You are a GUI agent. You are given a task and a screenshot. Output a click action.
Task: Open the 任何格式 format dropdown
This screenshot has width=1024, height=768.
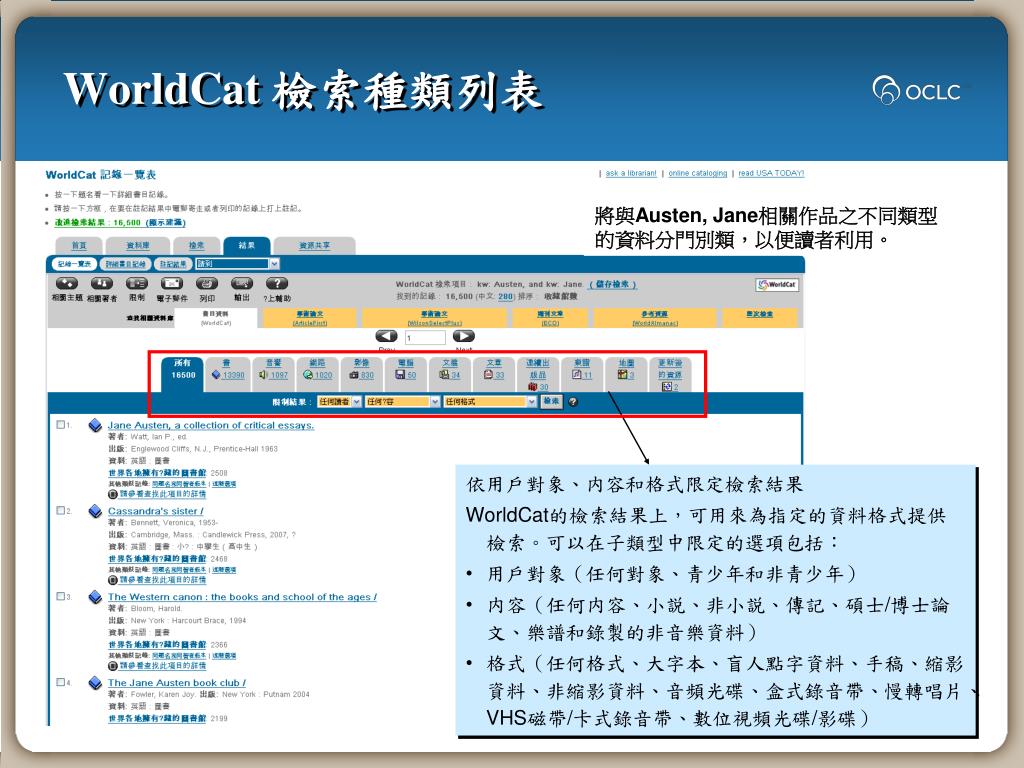490,402
